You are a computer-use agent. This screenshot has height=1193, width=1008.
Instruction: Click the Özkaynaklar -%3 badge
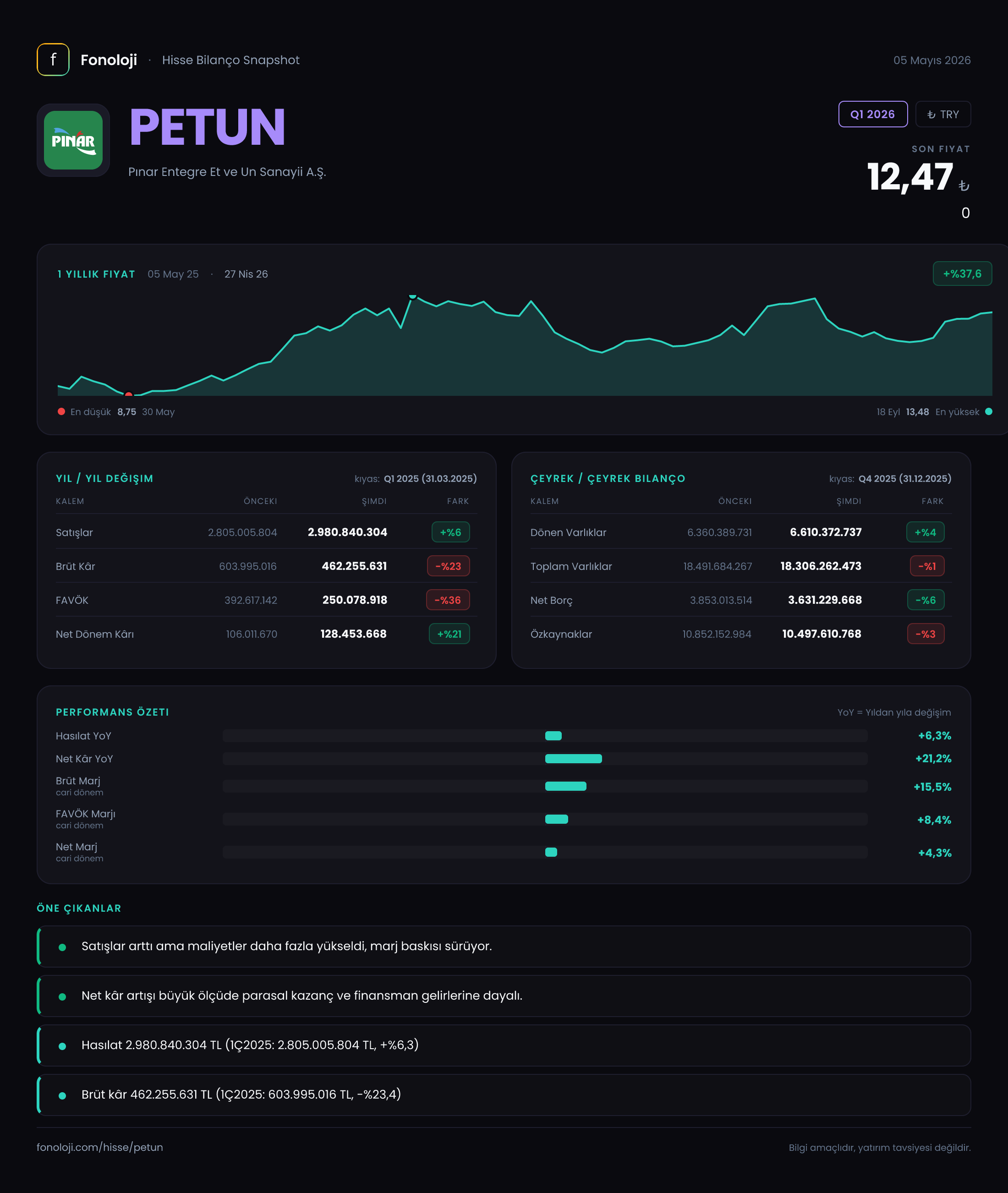[x=926, y=634]
